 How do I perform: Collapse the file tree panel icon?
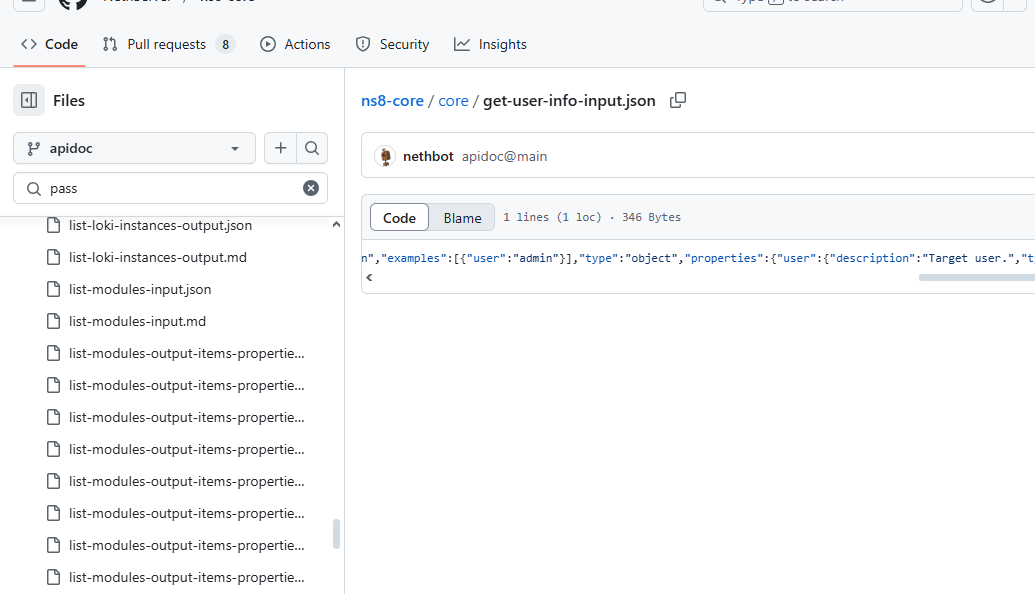tap(29, 100)
